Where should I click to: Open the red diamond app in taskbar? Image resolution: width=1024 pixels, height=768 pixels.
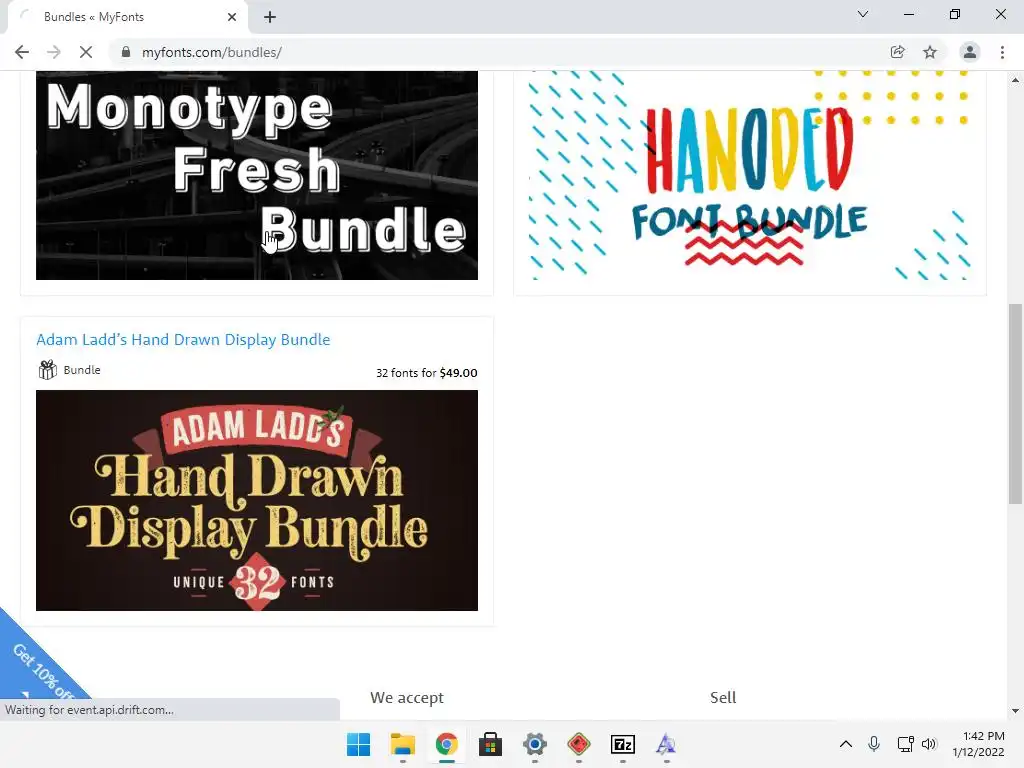(x=579, y=744)
